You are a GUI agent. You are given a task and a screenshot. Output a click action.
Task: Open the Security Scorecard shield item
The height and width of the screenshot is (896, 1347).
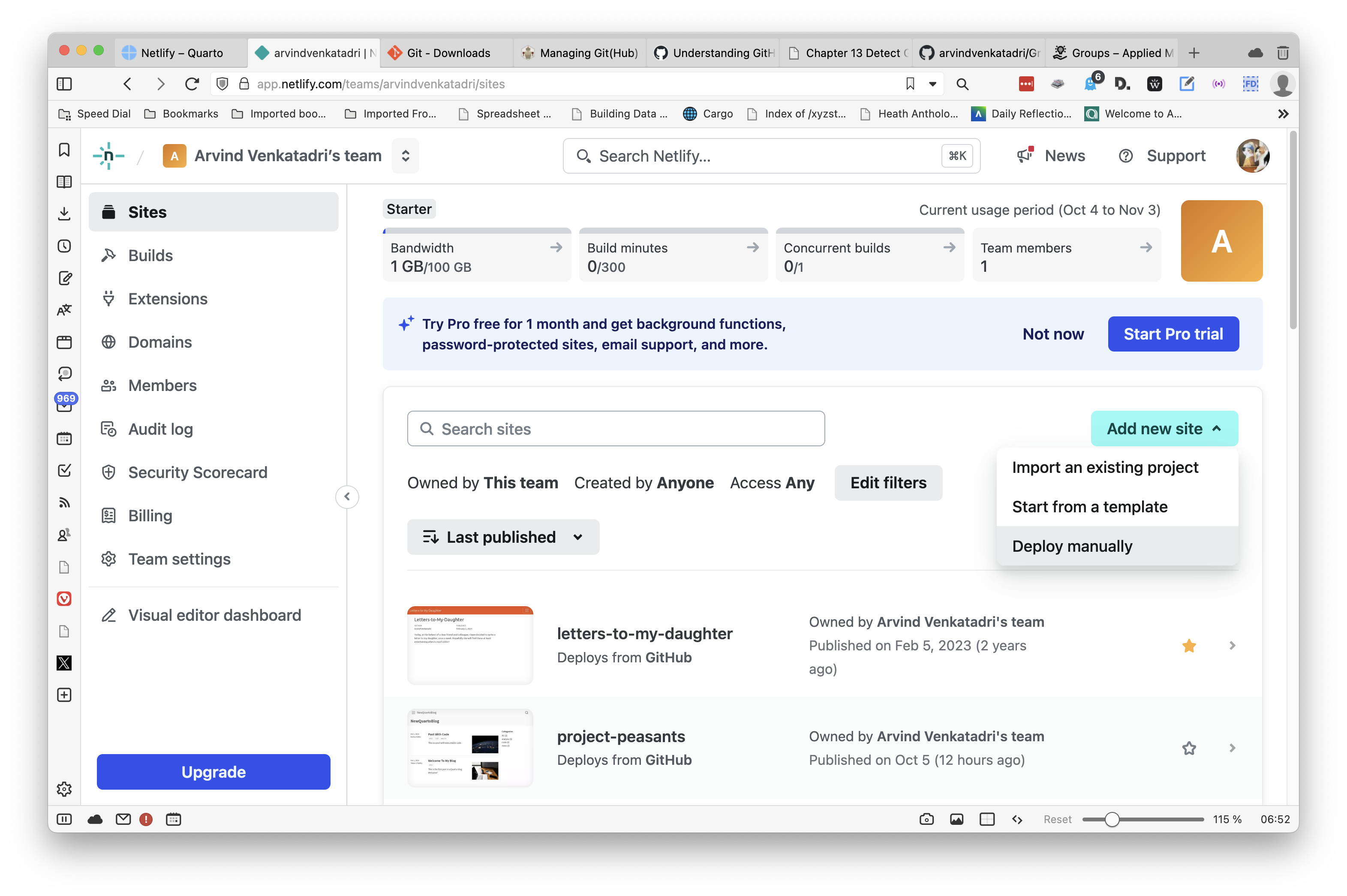click(108, 472)
